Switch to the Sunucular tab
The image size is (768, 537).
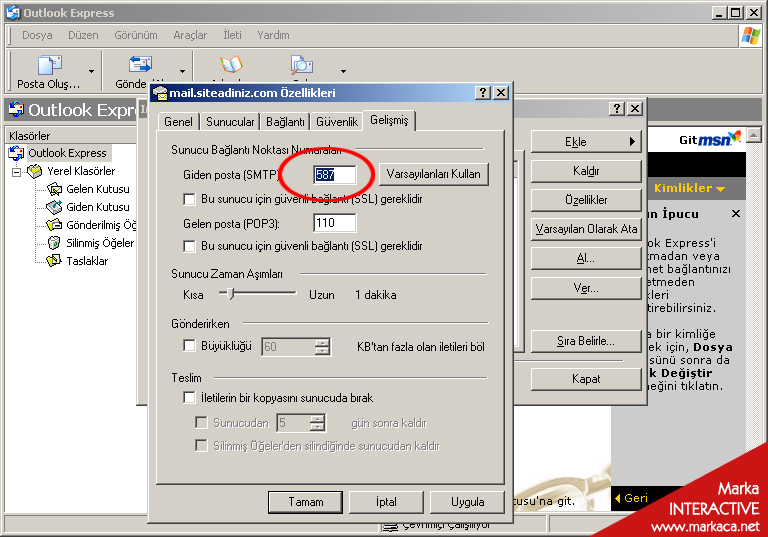230,122
